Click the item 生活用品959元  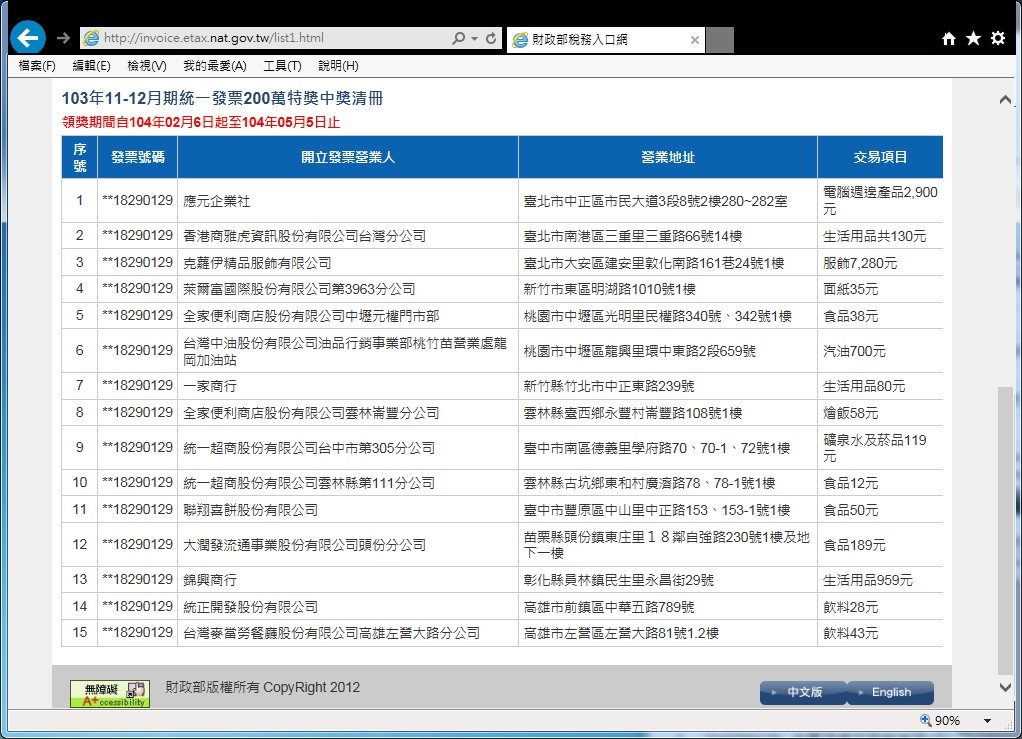coord(868,581)
